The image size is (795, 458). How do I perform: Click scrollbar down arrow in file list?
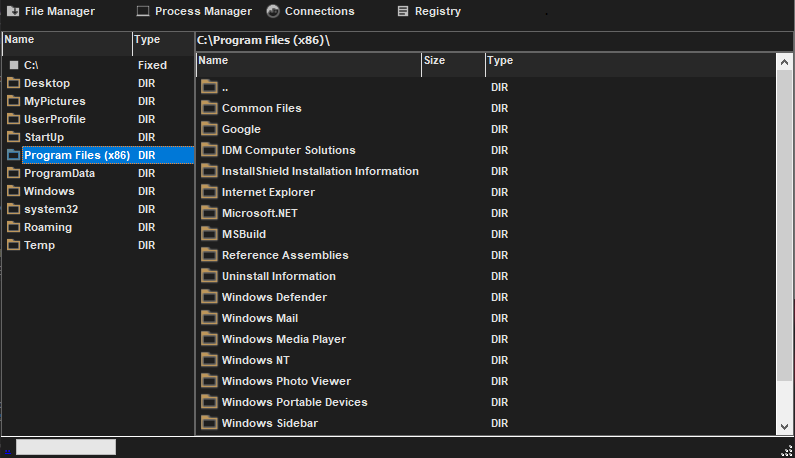click(784, 427)
